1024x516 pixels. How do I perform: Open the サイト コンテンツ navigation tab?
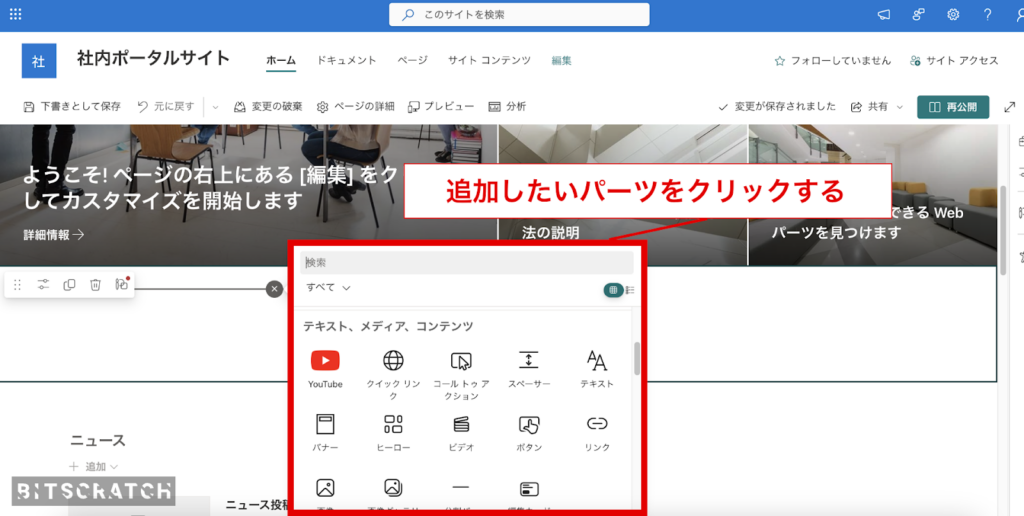click(x=489, y=61)
